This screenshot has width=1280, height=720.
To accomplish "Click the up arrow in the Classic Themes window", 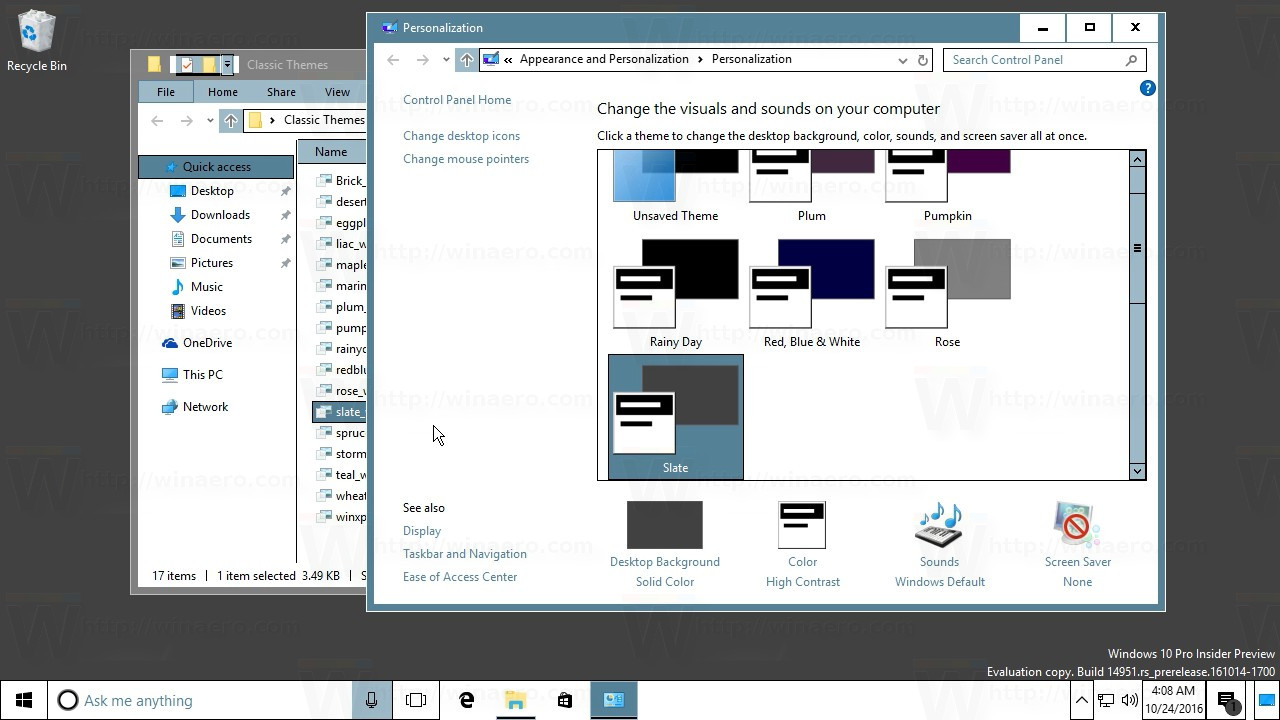I will [x=231, y=120].
